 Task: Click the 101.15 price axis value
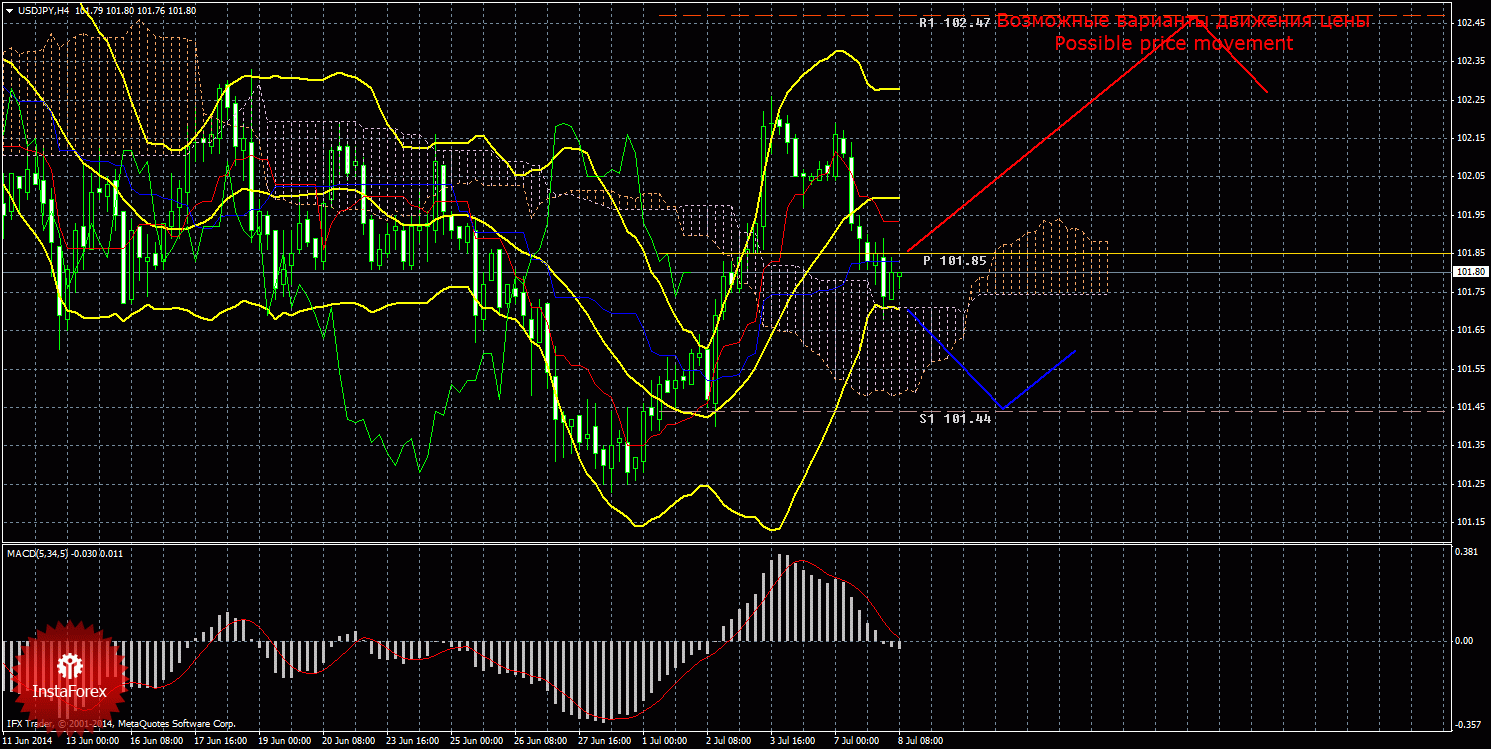pyautogui.click(x=1469, y=522)
